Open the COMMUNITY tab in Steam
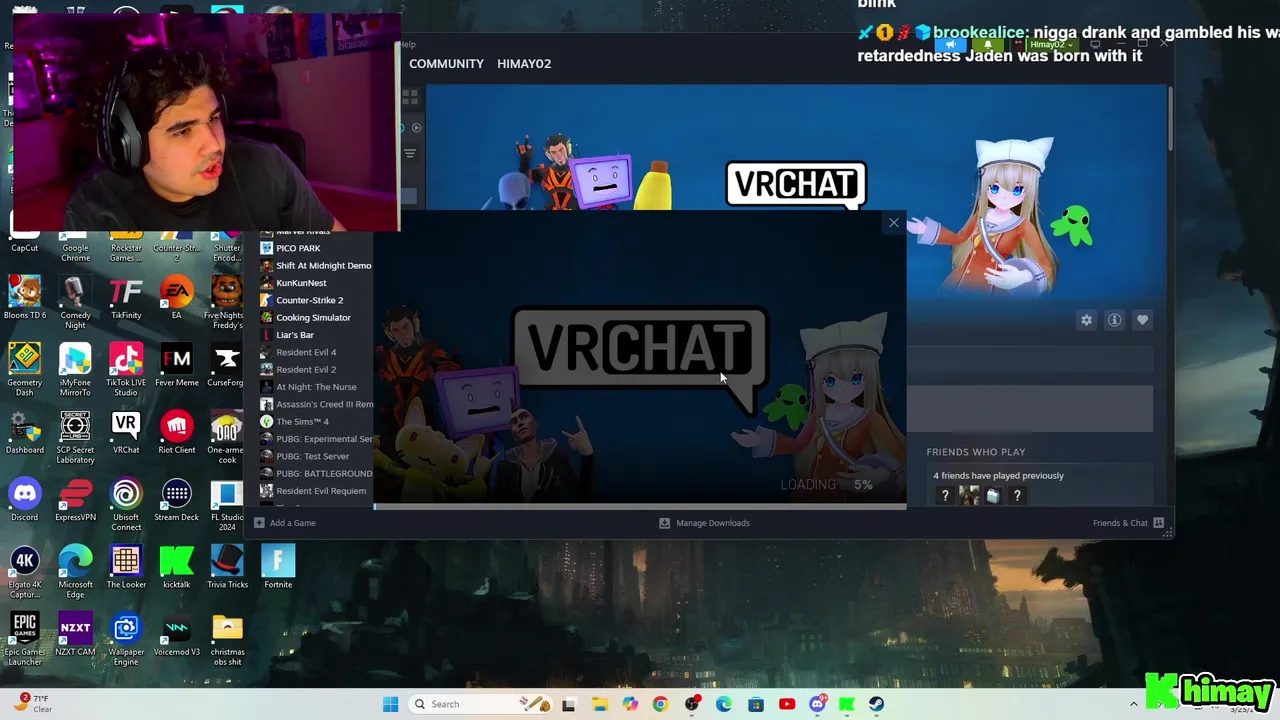This screenshot has height=720, width=1280. 446,63
